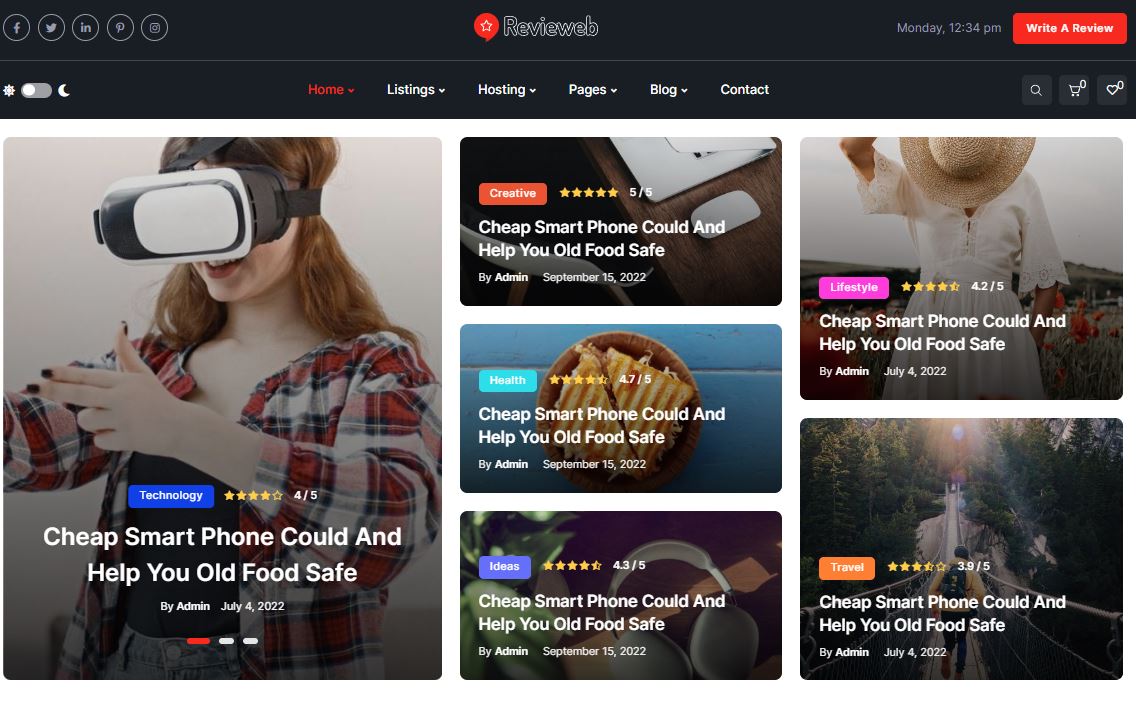Open the Travel card article title

coord(942,614)
